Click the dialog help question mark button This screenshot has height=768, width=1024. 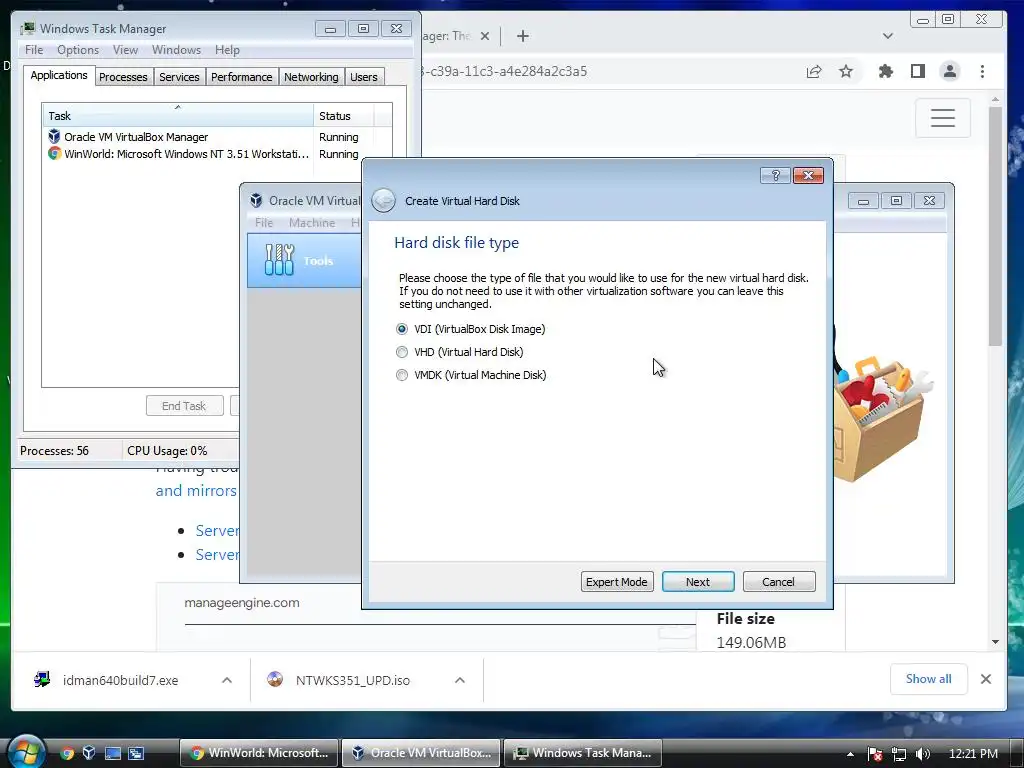(x=775, y=175)
